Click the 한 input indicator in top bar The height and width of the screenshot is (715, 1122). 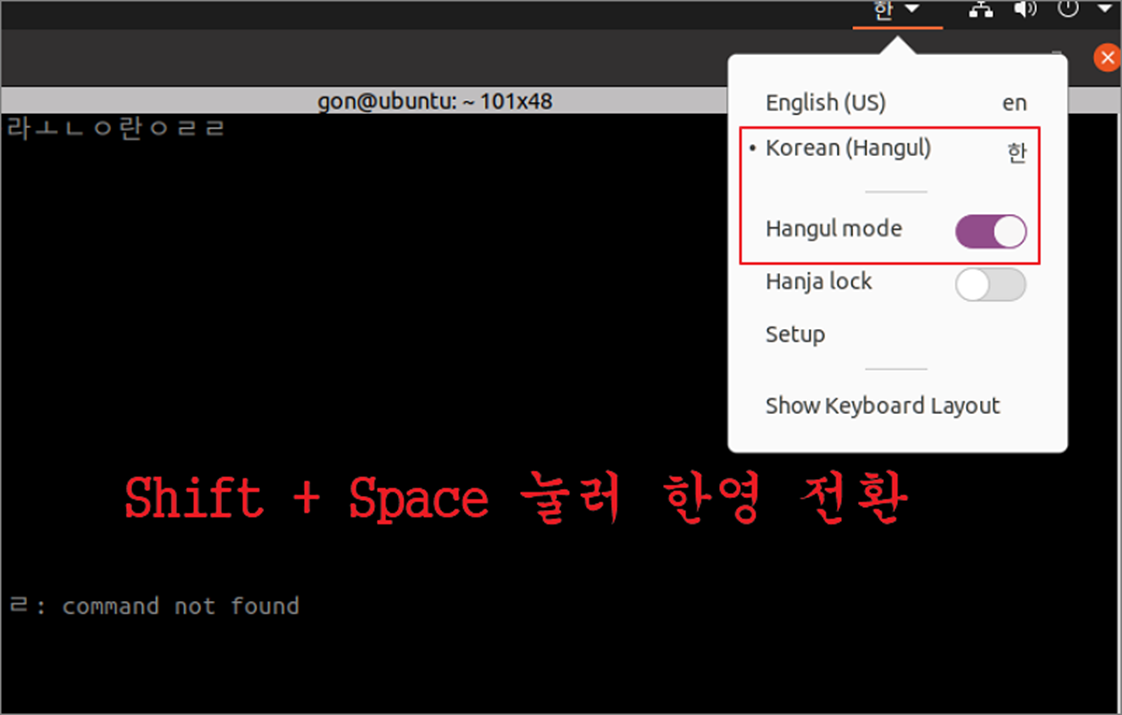[x=884, y=10]
